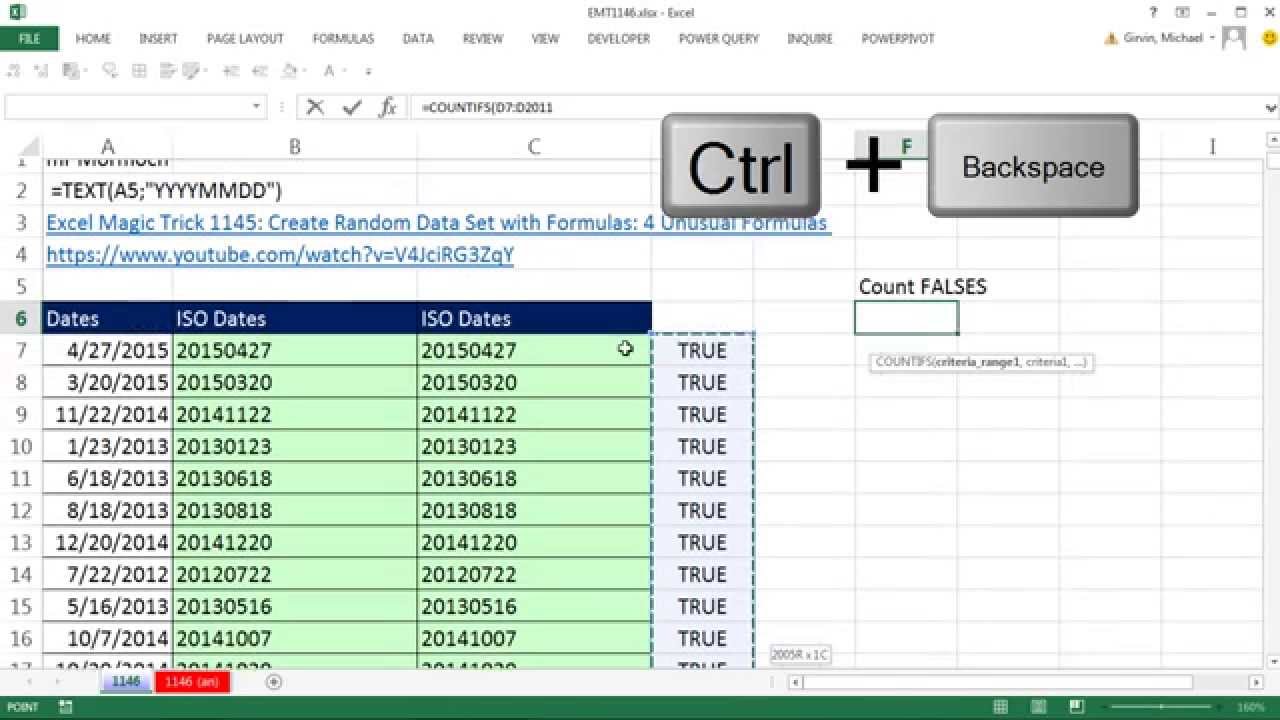Screen dimensions: 1280x720
Task: Click cell containing 11/22/2014
Action: 108,414
